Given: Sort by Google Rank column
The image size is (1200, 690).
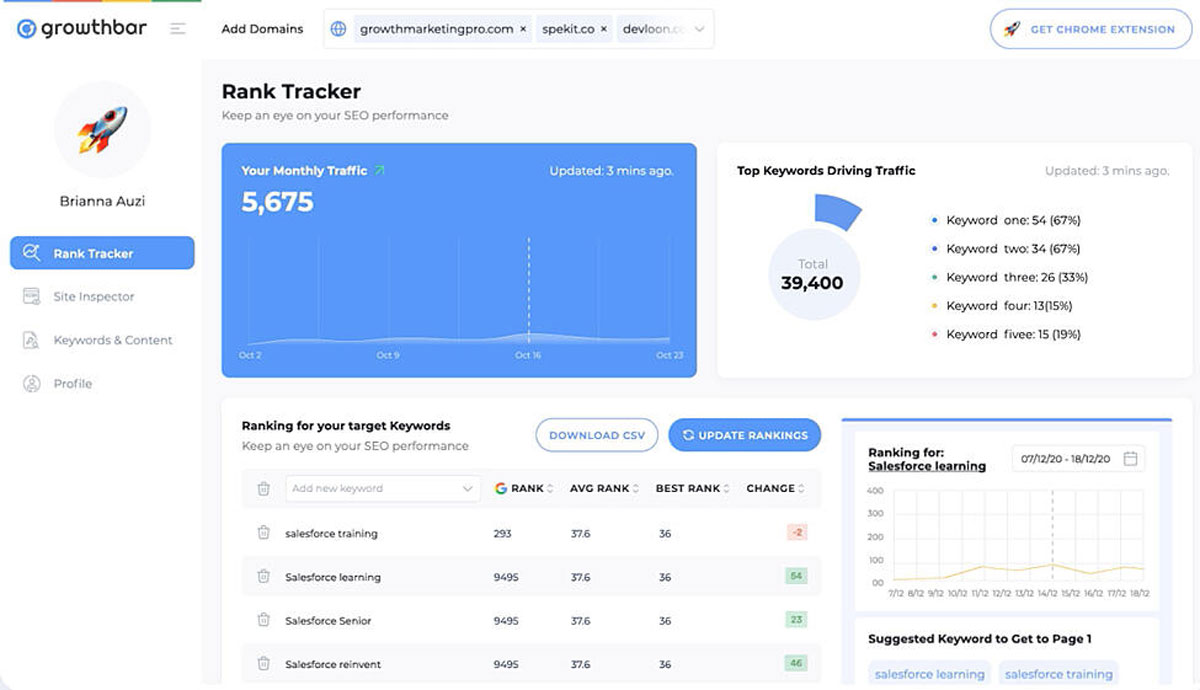Looking at the screenshot, I should point(524,489).
